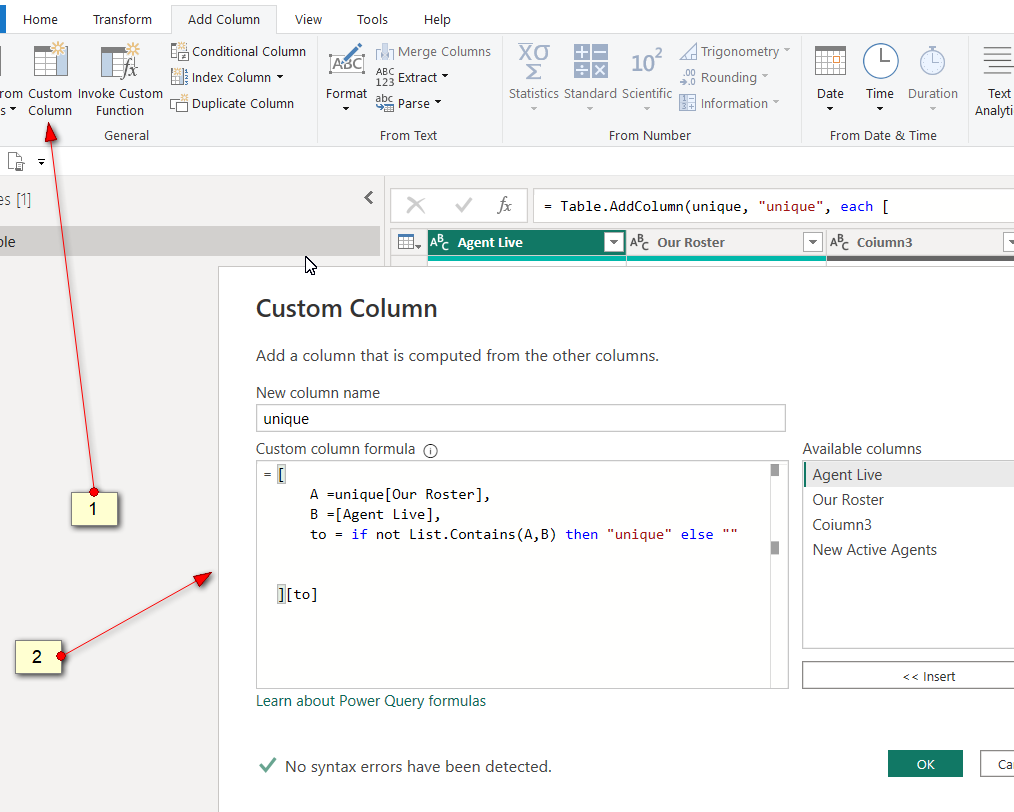Cancel formula edit with X icon
The width and height of the screenshot is (1014, 812).
tap(416, 206)
